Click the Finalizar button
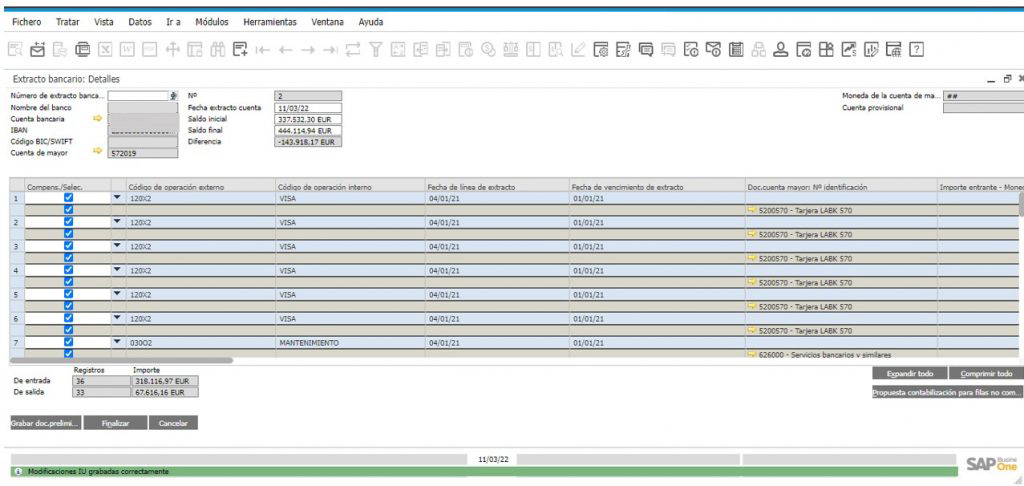This screenshot has width=1024, height=486. (116, 423)
